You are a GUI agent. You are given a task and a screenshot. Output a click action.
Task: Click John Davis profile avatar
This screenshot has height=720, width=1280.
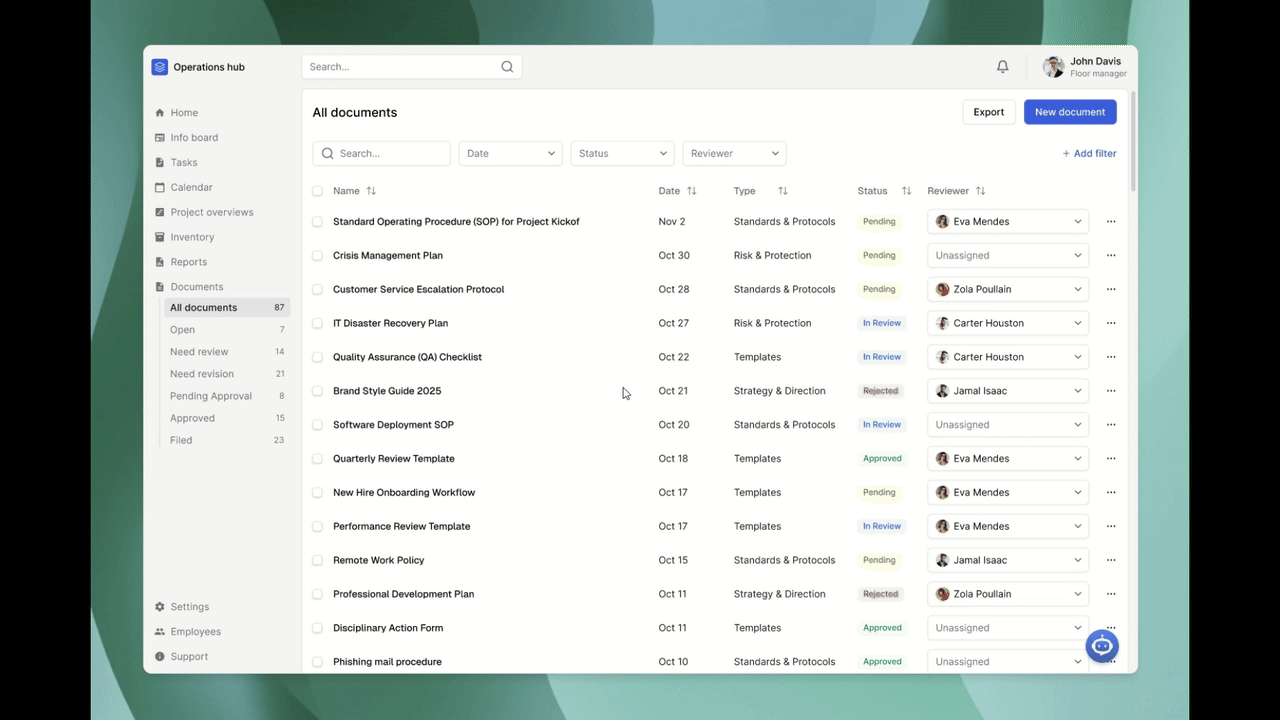point(1053,67)
